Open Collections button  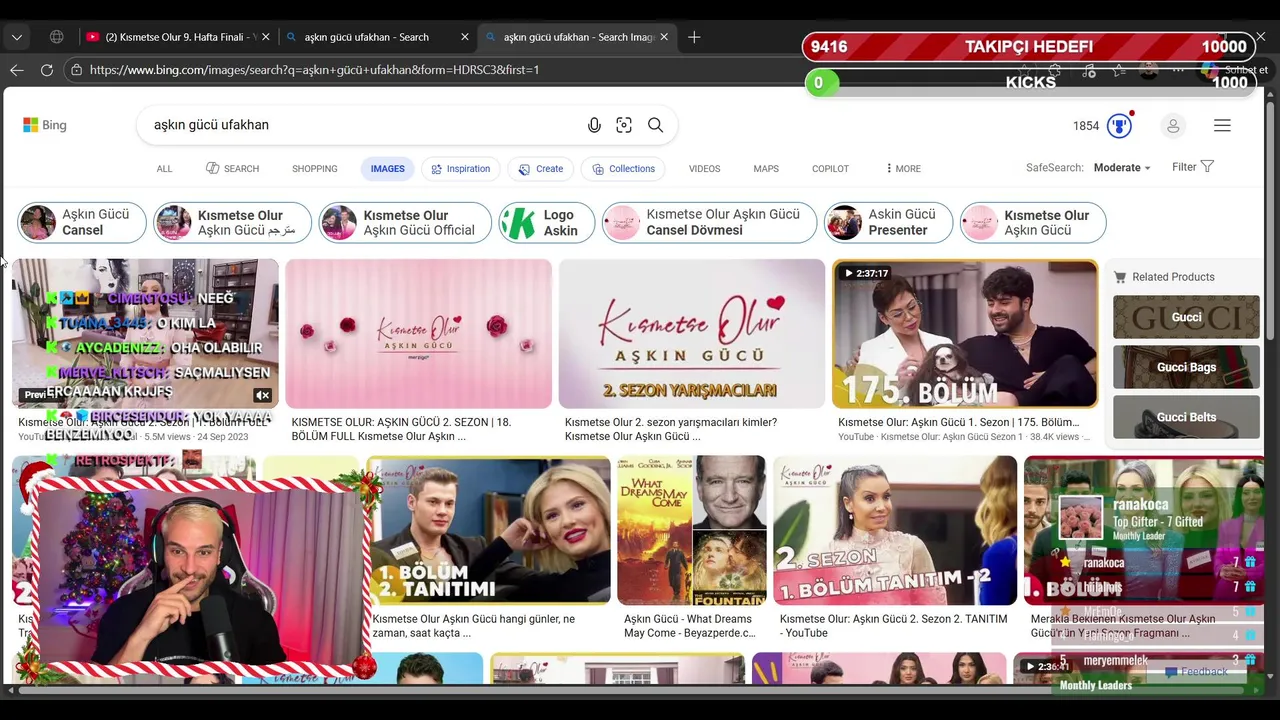[622, 169]
